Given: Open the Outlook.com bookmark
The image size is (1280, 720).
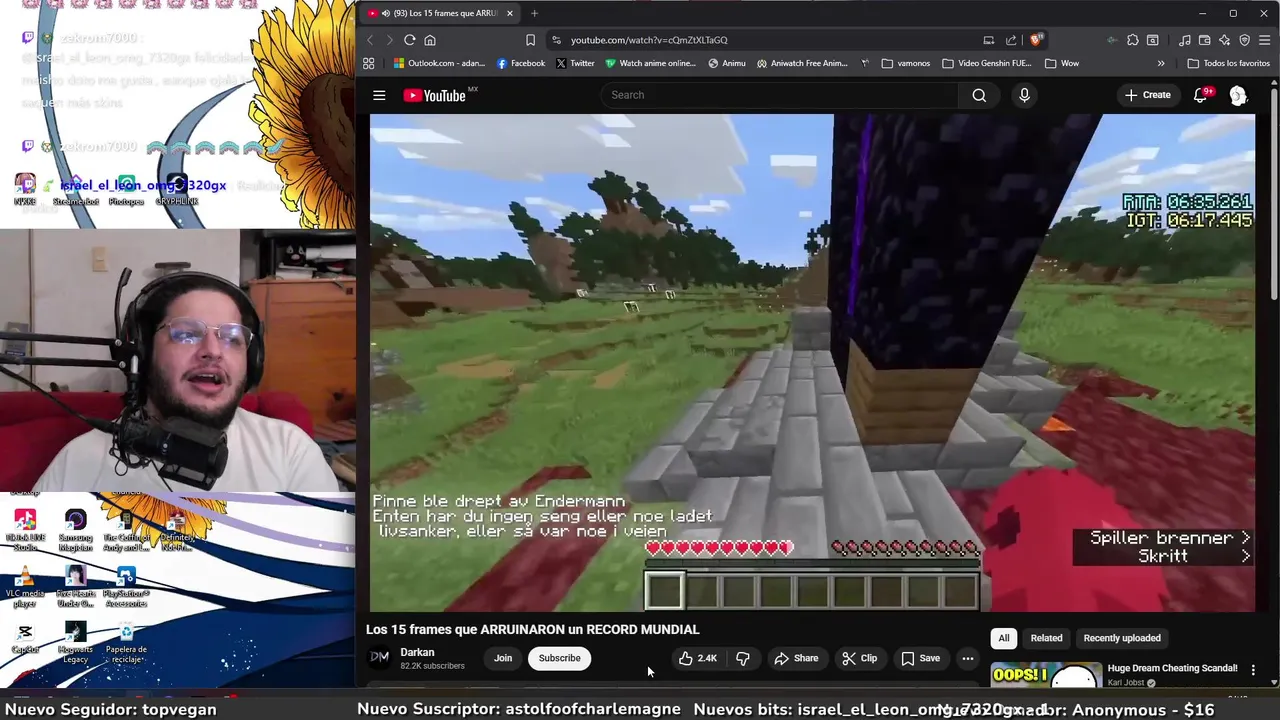Looking at the screenshot, I should 439,63.
